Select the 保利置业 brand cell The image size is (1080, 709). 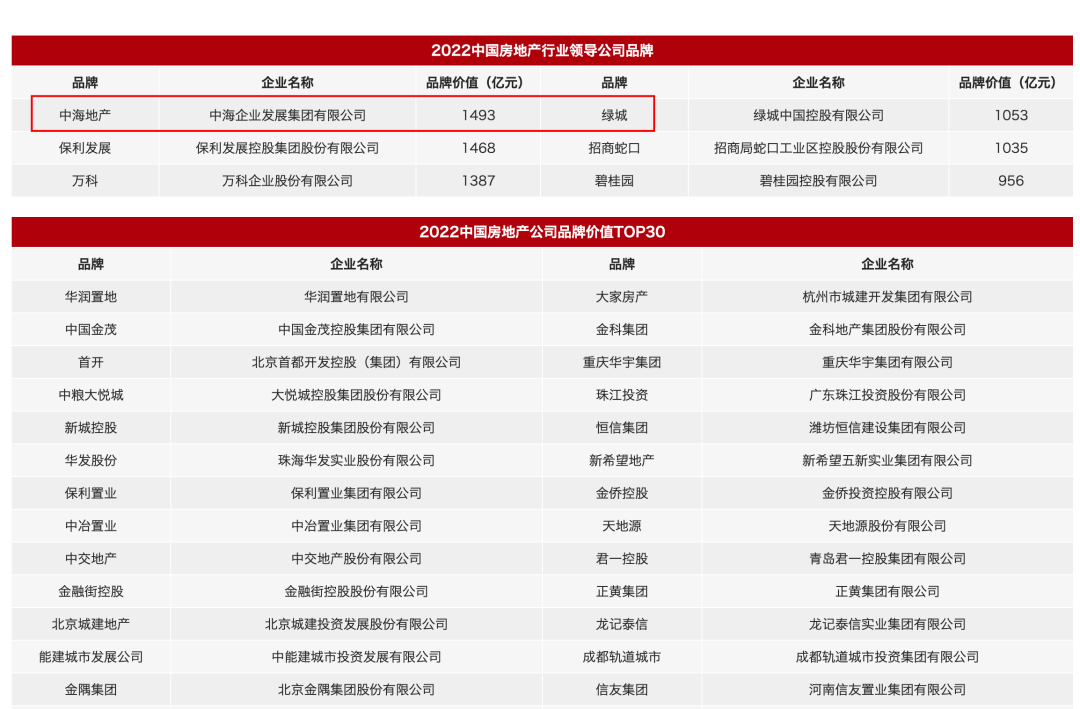[90, 493]
